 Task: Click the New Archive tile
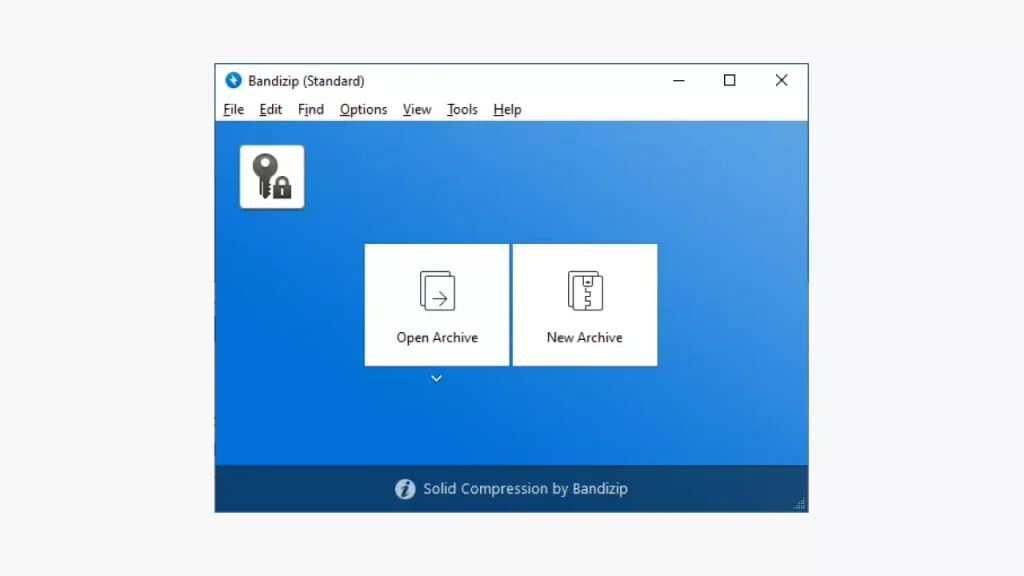tap(584, 305)
